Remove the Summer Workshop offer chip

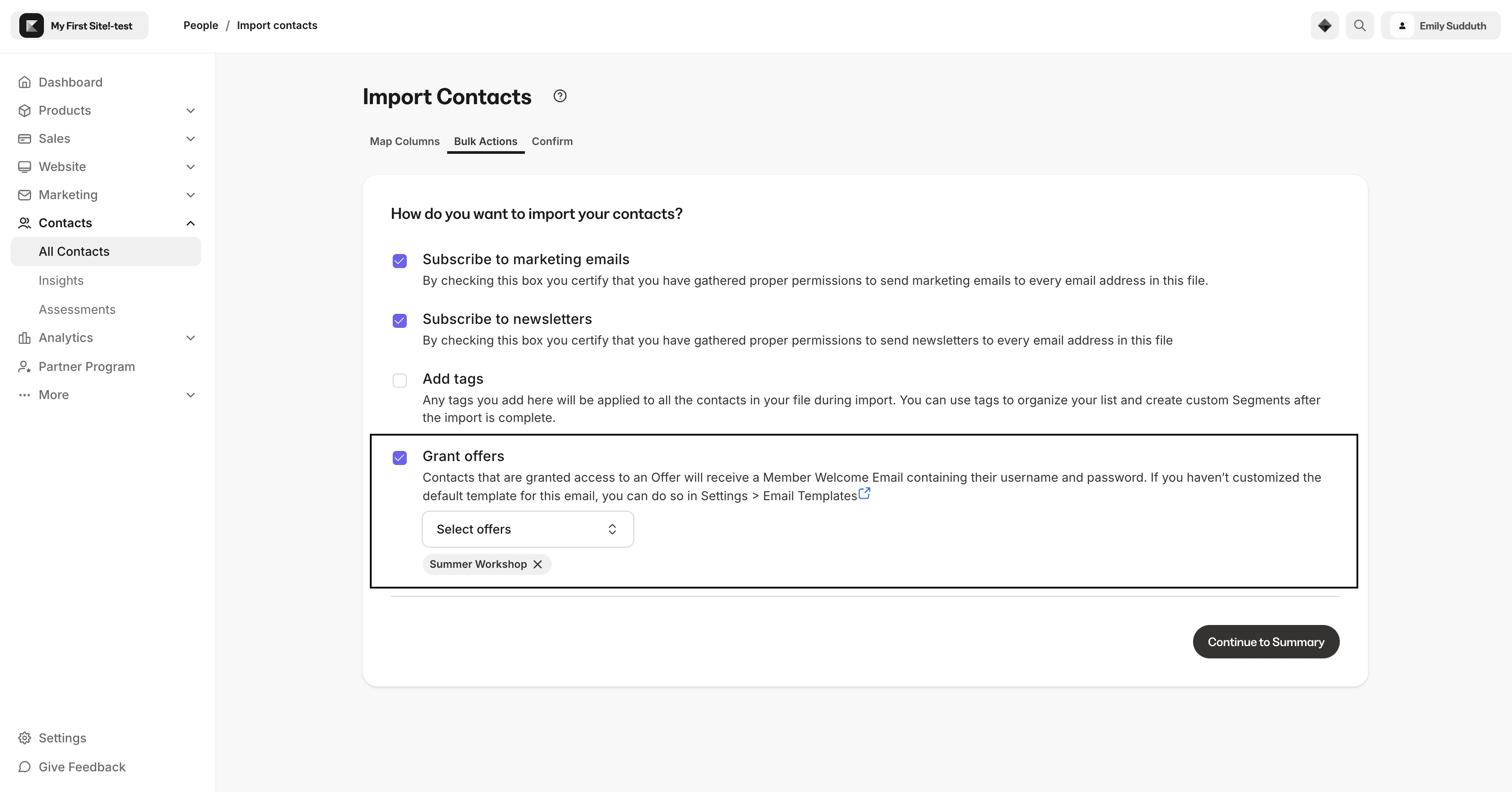(537, 564)
